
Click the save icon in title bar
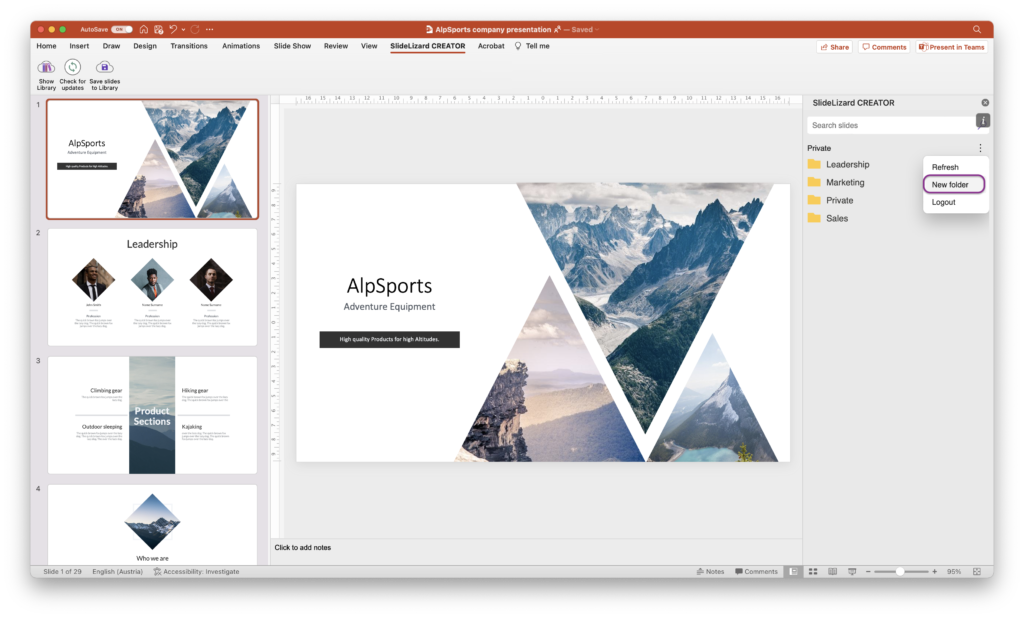click(x=158, y=29)
